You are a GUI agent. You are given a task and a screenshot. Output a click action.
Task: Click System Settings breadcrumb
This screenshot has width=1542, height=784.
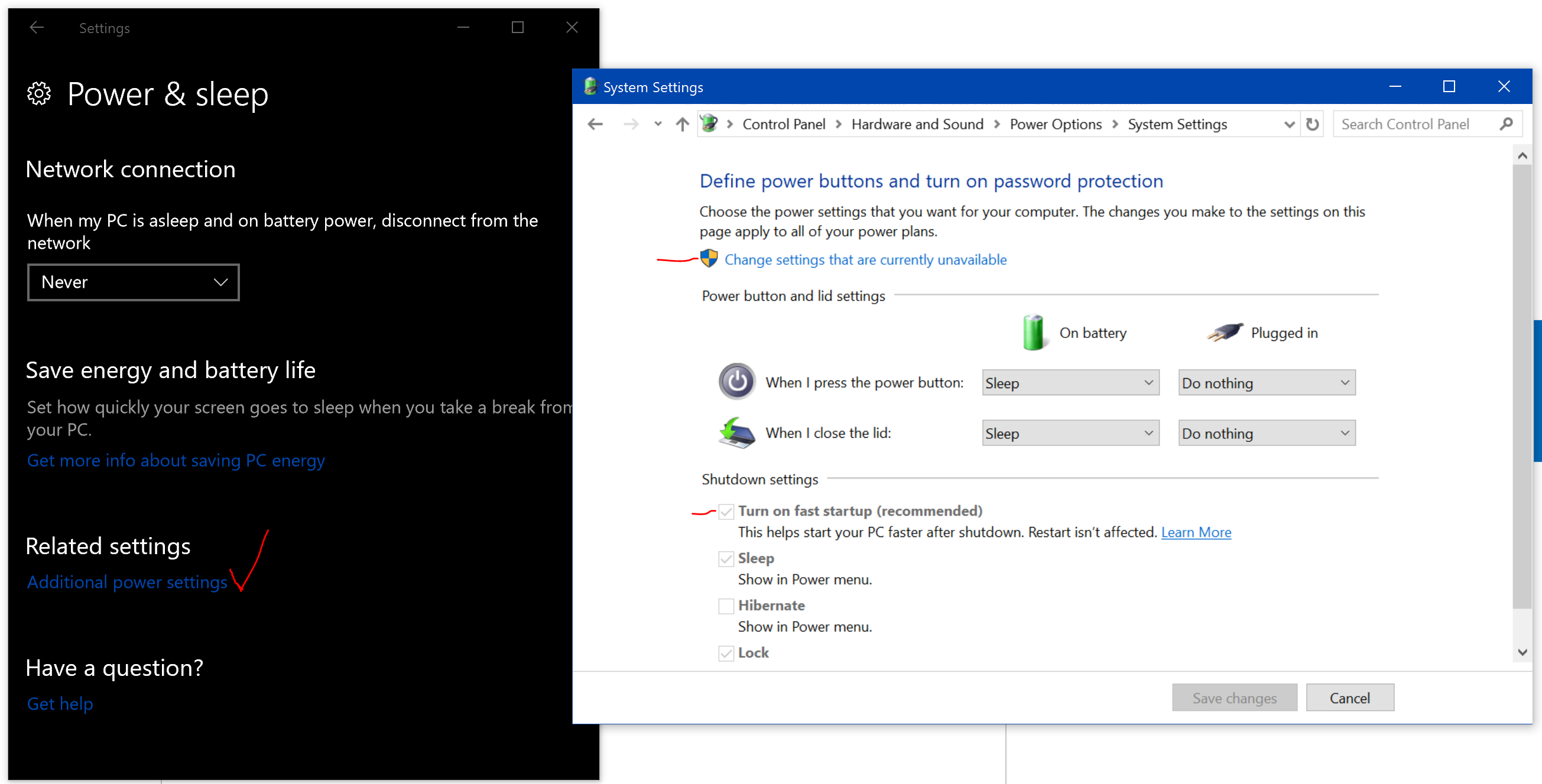1177,124
